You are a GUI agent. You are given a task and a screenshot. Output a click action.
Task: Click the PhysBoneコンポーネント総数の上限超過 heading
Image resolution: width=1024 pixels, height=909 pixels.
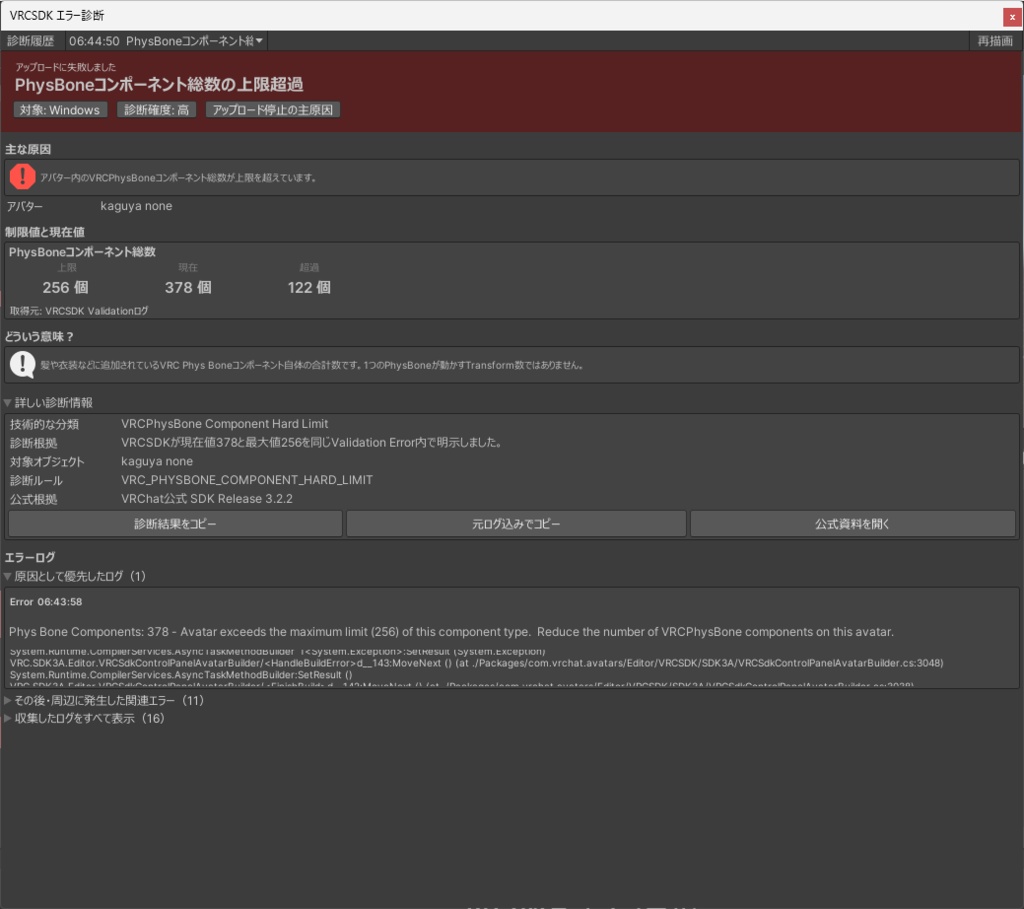coord(159,85)
